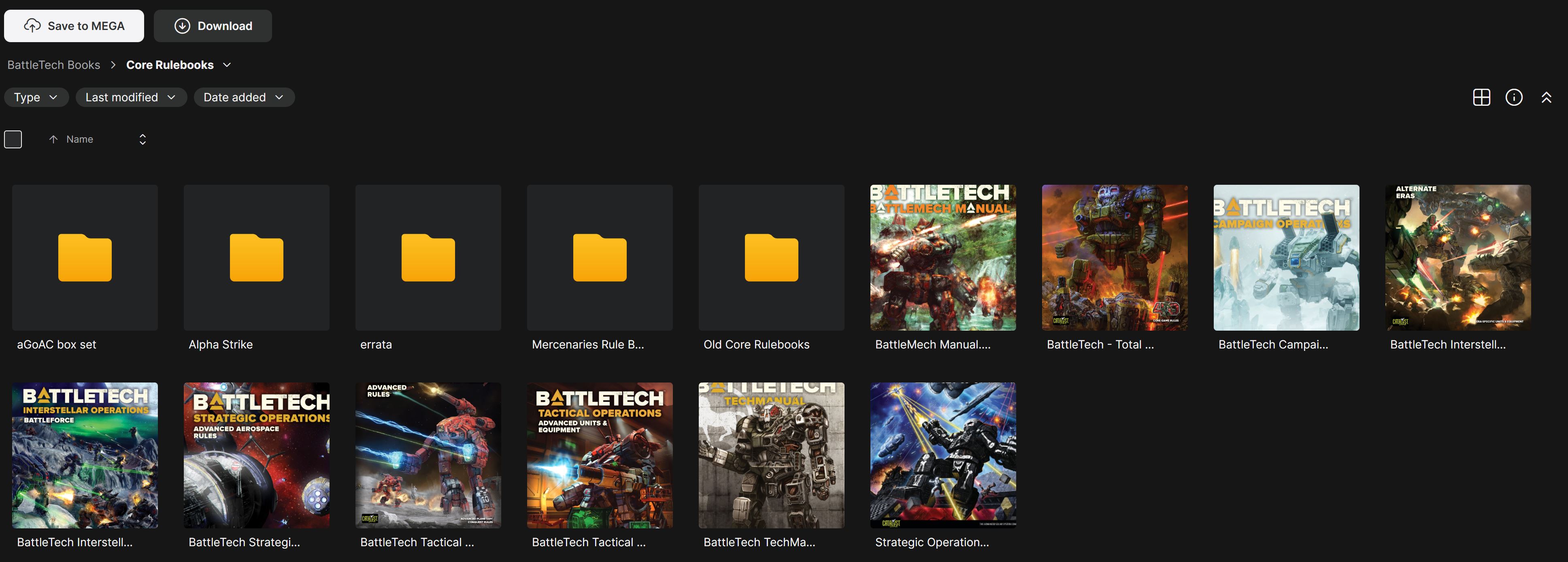Open the Old Core Rulebooks folder
The image size is (1568, 562).
click(771, 258)
